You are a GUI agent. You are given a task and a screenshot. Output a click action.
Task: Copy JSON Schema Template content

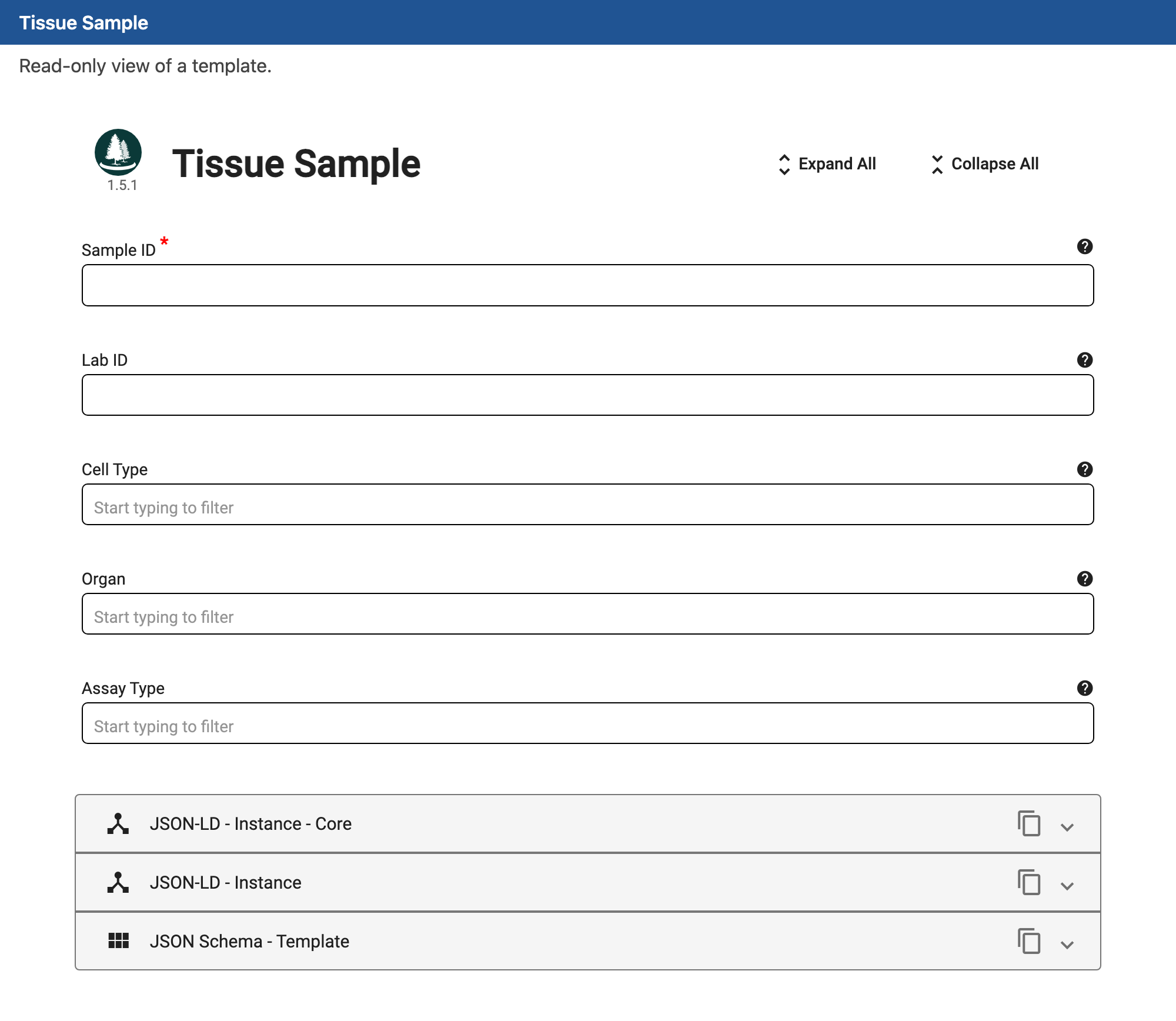point(1029,941)
